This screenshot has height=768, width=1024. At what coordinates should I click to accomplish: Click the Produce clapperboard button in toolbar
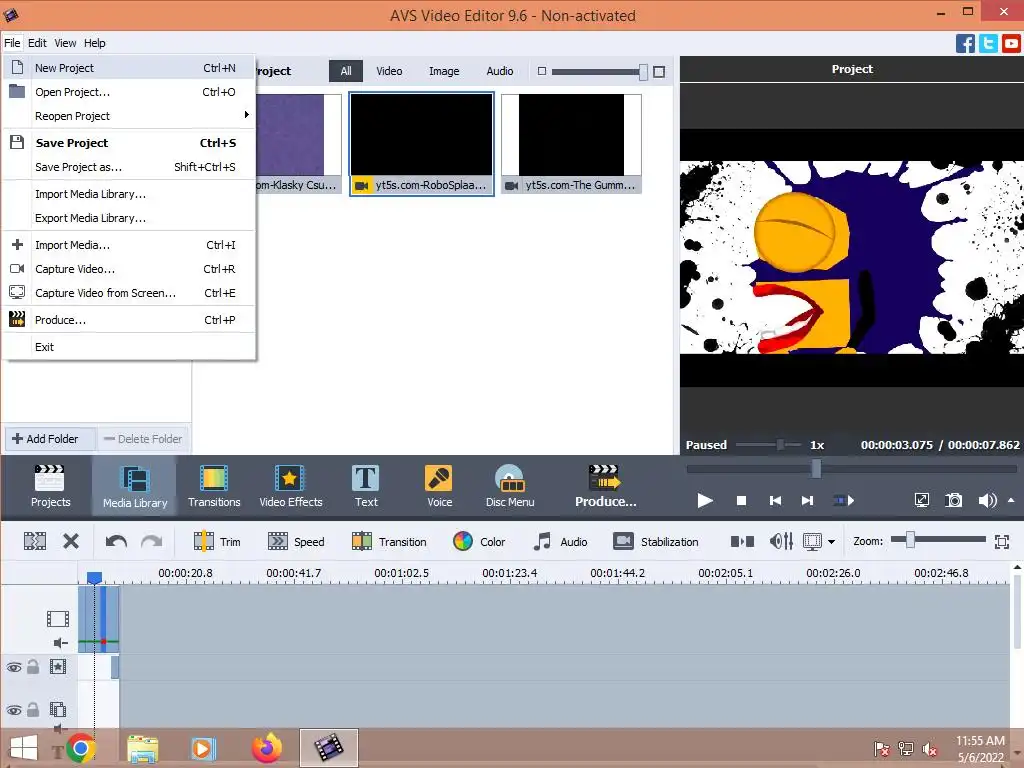point(605,486)
